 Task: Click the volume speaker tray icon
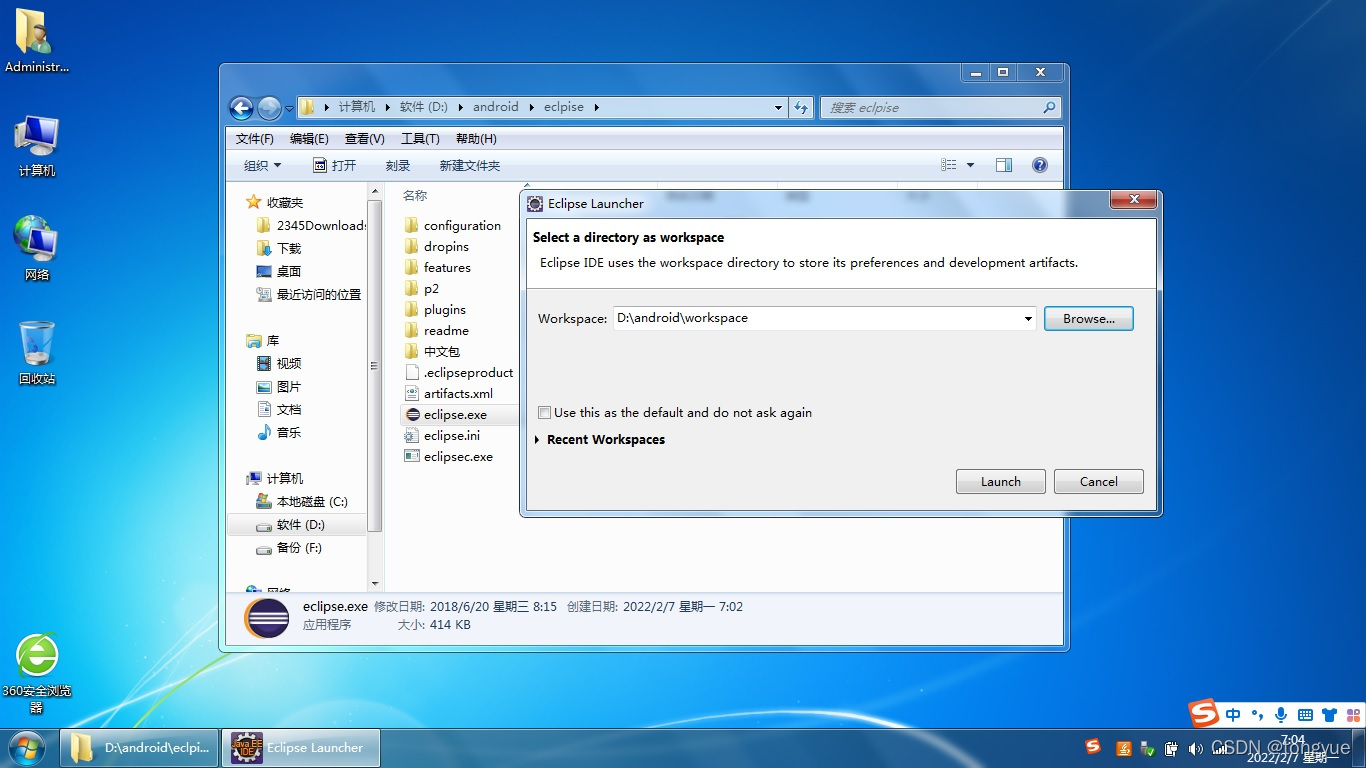tap(1195, 748)
